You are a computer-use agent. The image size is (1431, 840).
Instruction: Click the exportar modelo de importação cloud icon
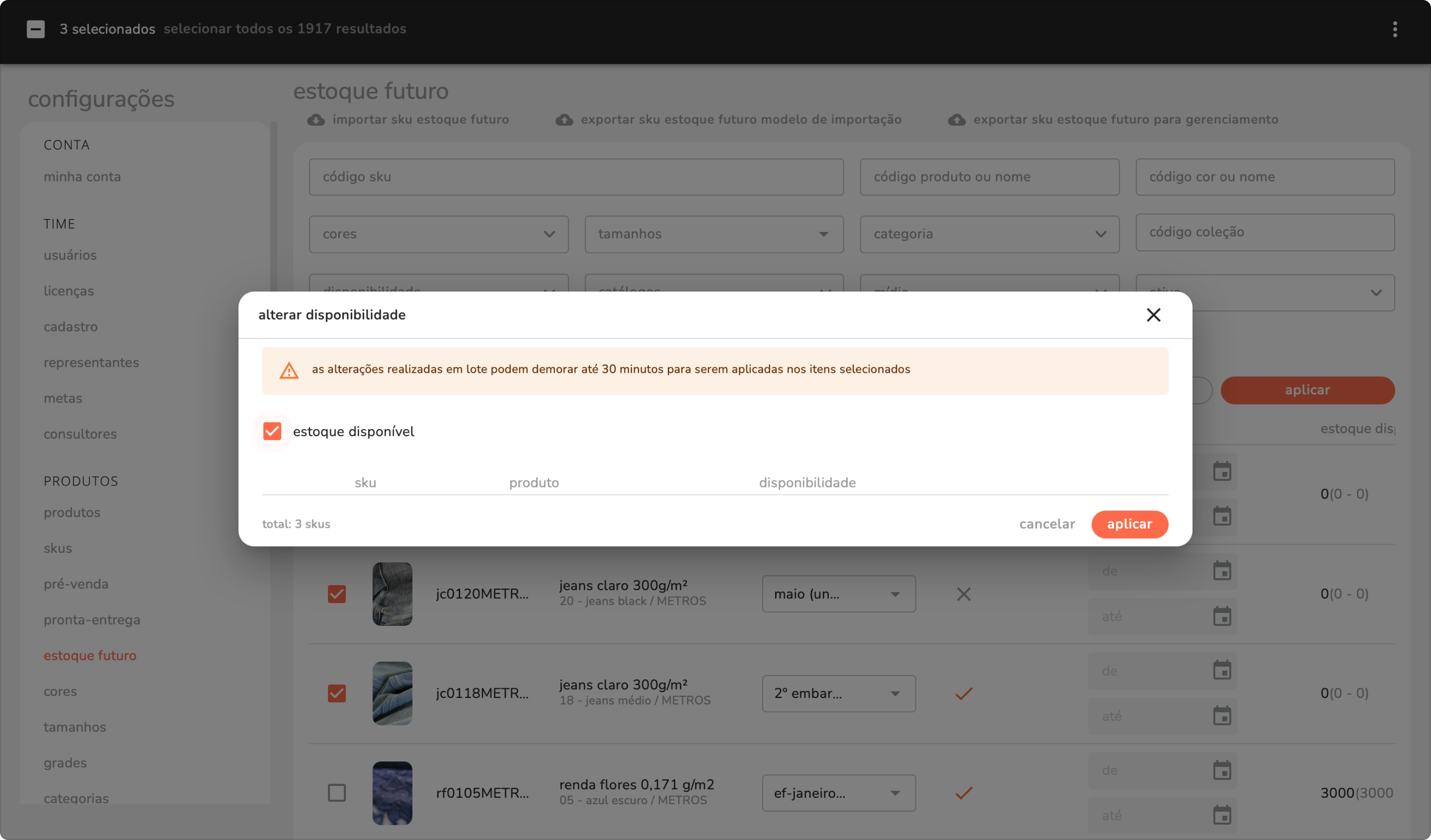click(x=564, y=120)
